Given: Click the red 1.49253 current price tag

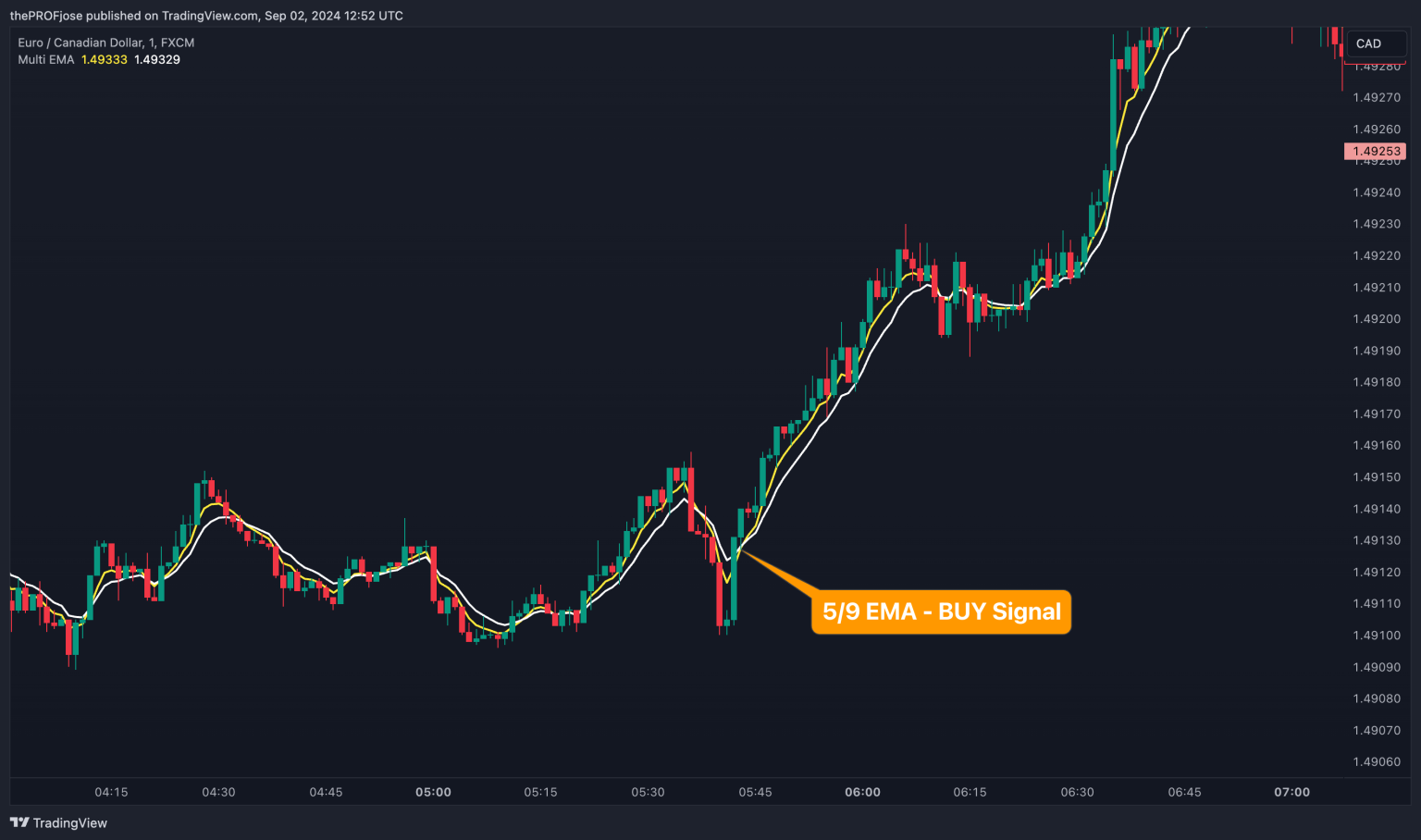Looking at the screenshot, I should click(1375, 151).
